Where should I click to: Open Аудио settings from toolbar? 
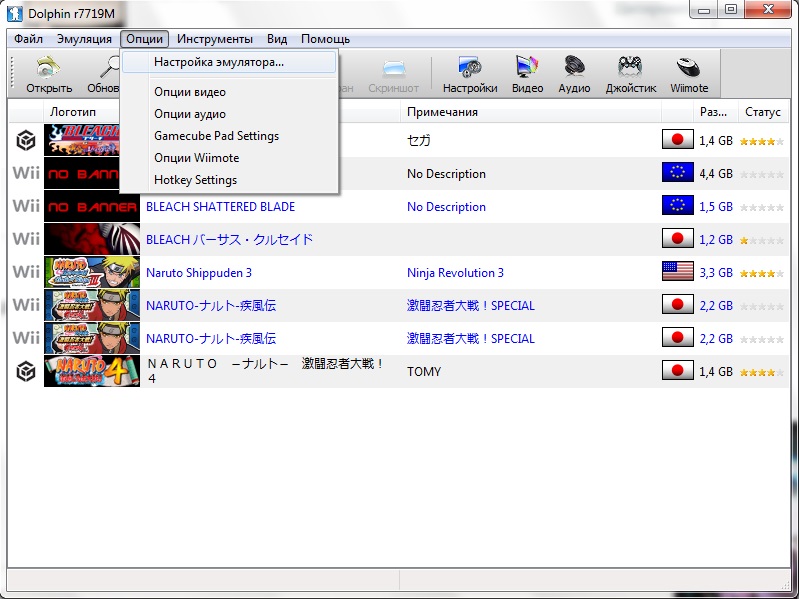(574, 74)
